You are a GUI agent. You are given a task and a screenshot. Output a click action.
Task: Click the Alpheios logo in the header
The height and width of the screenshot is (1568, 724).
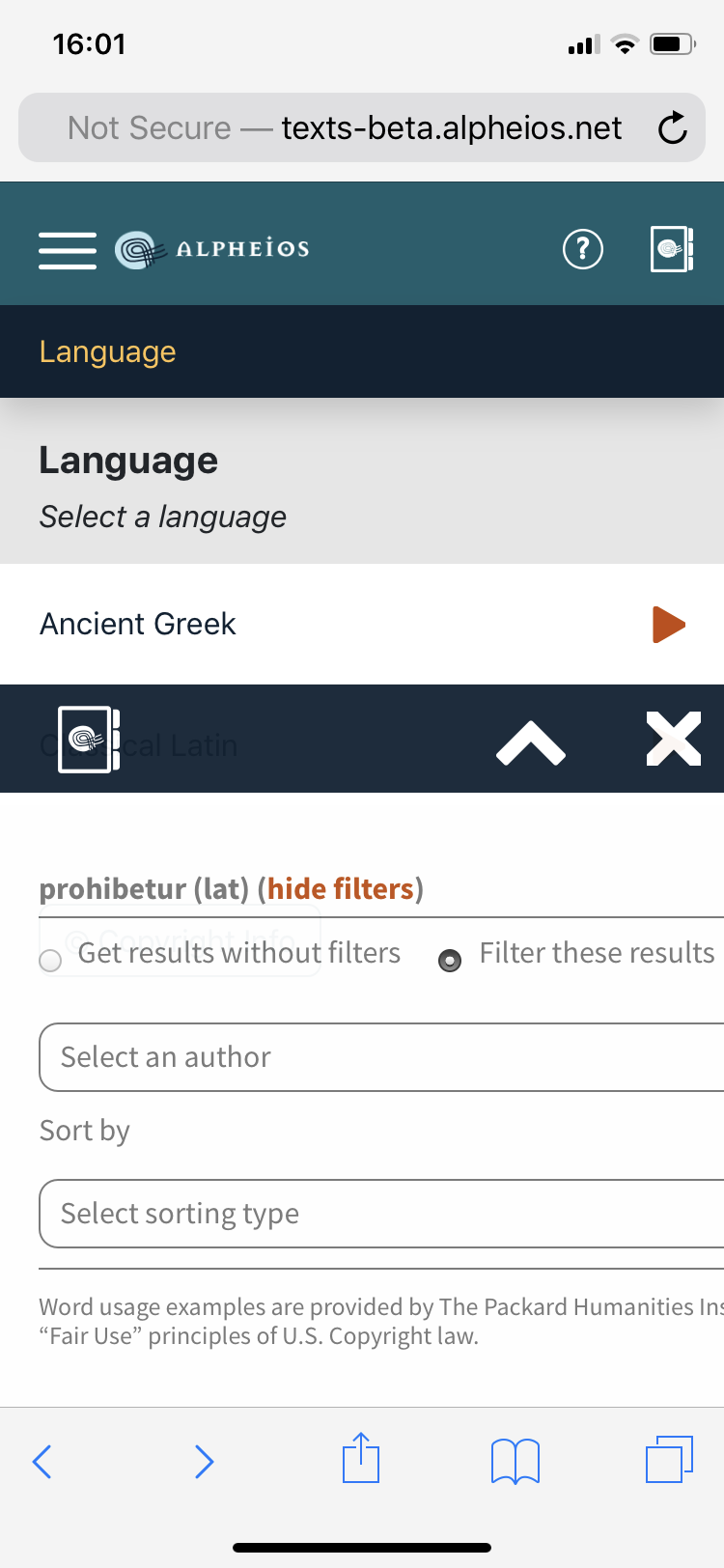[x=212, y=248]
